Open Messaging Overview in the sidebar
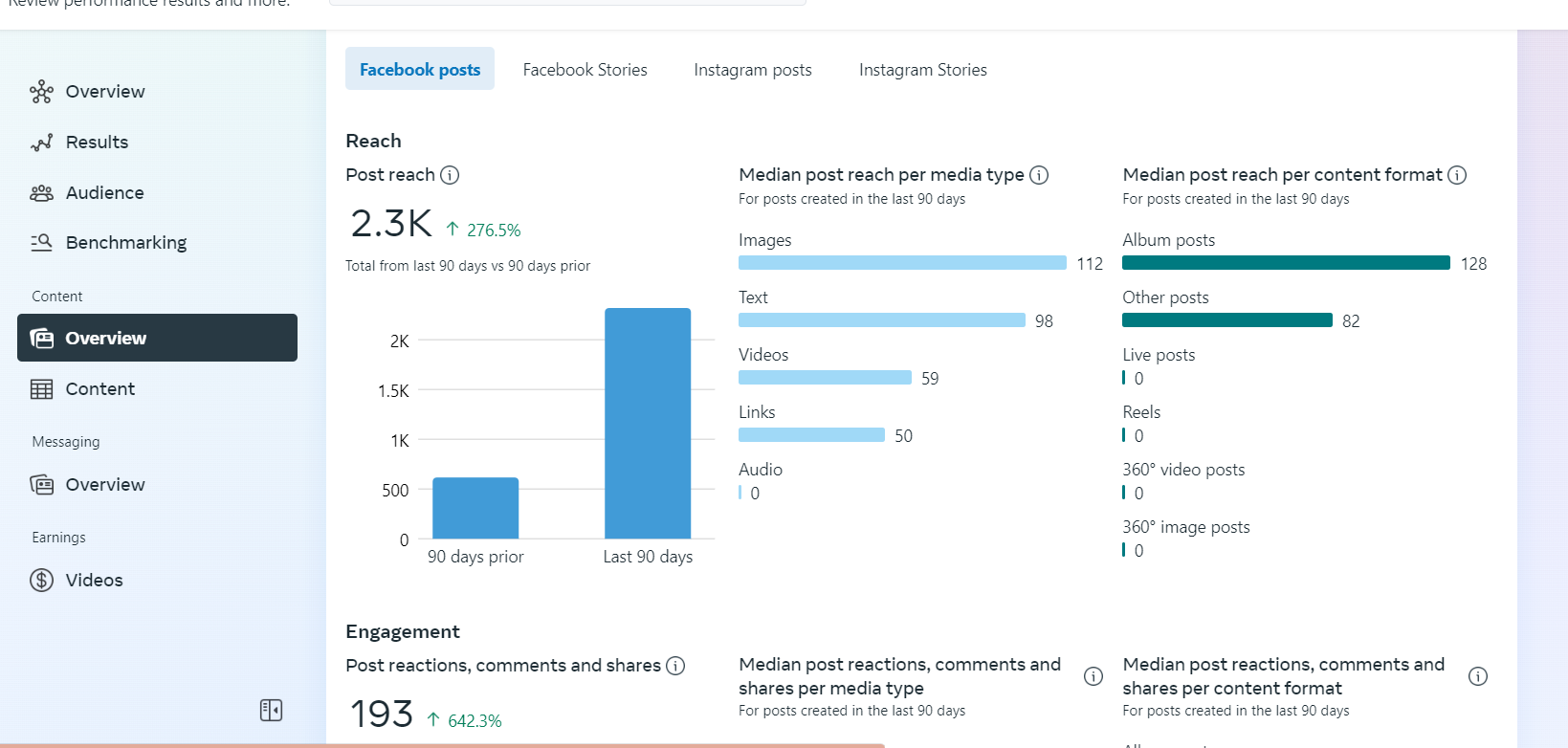The width and height of the screenshot is (1568, 748). (104, 485)
